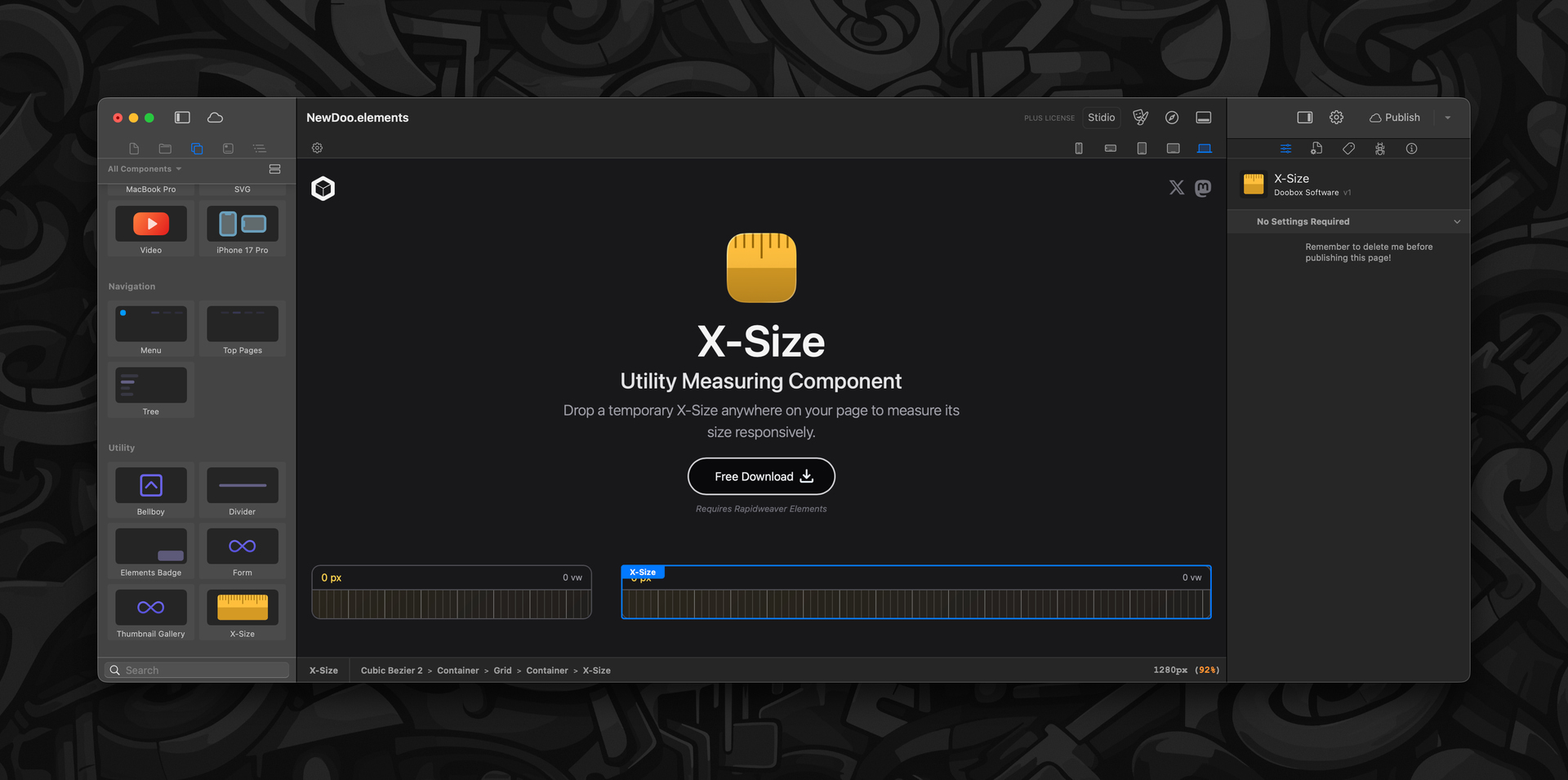
Task: Click the Free Download button
Action: click(x=761, y=476)
